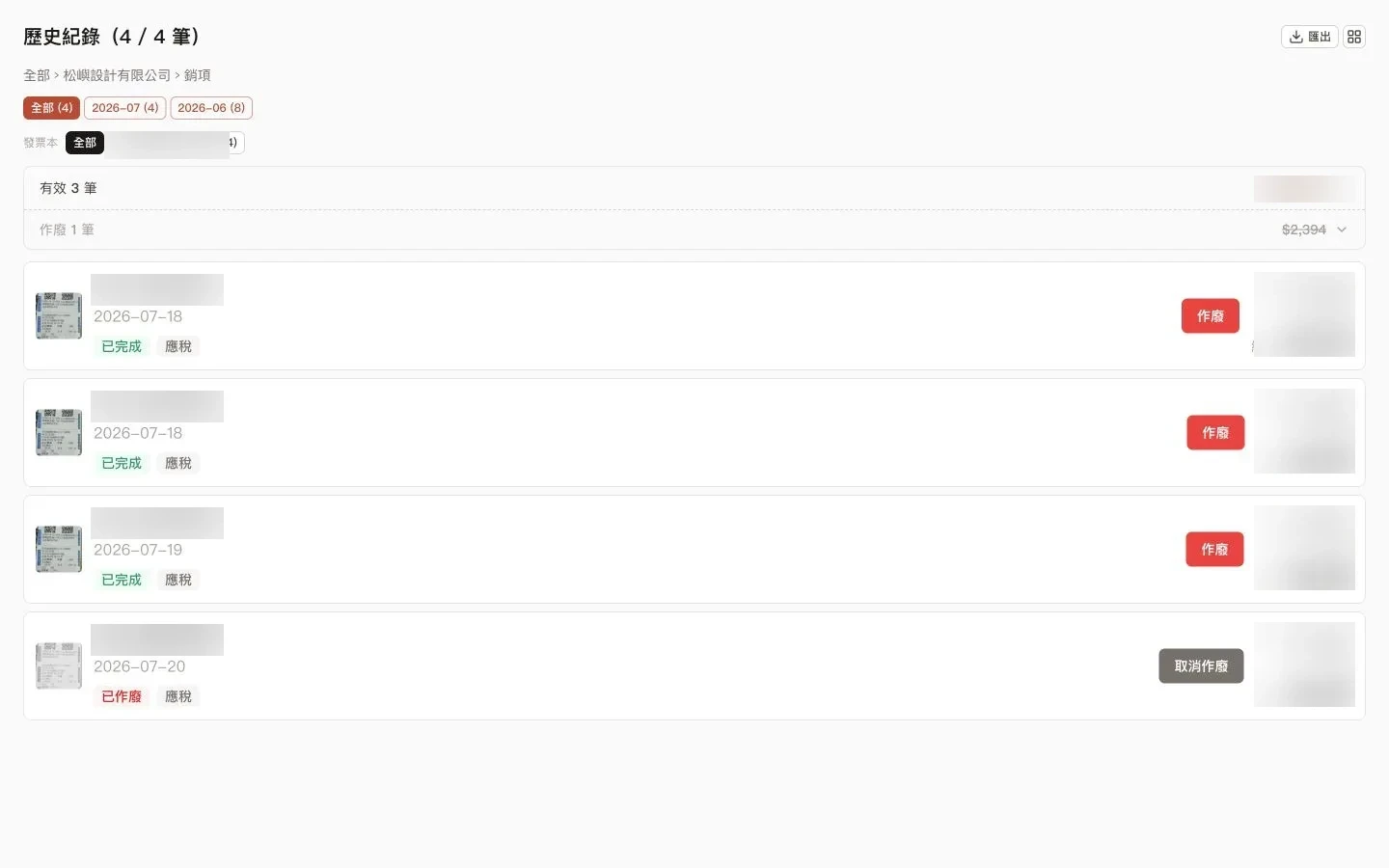Click the 已作廢 status tag
Image resolution: width=1389 pixels, height=868 pixels.
click(122, 696)
